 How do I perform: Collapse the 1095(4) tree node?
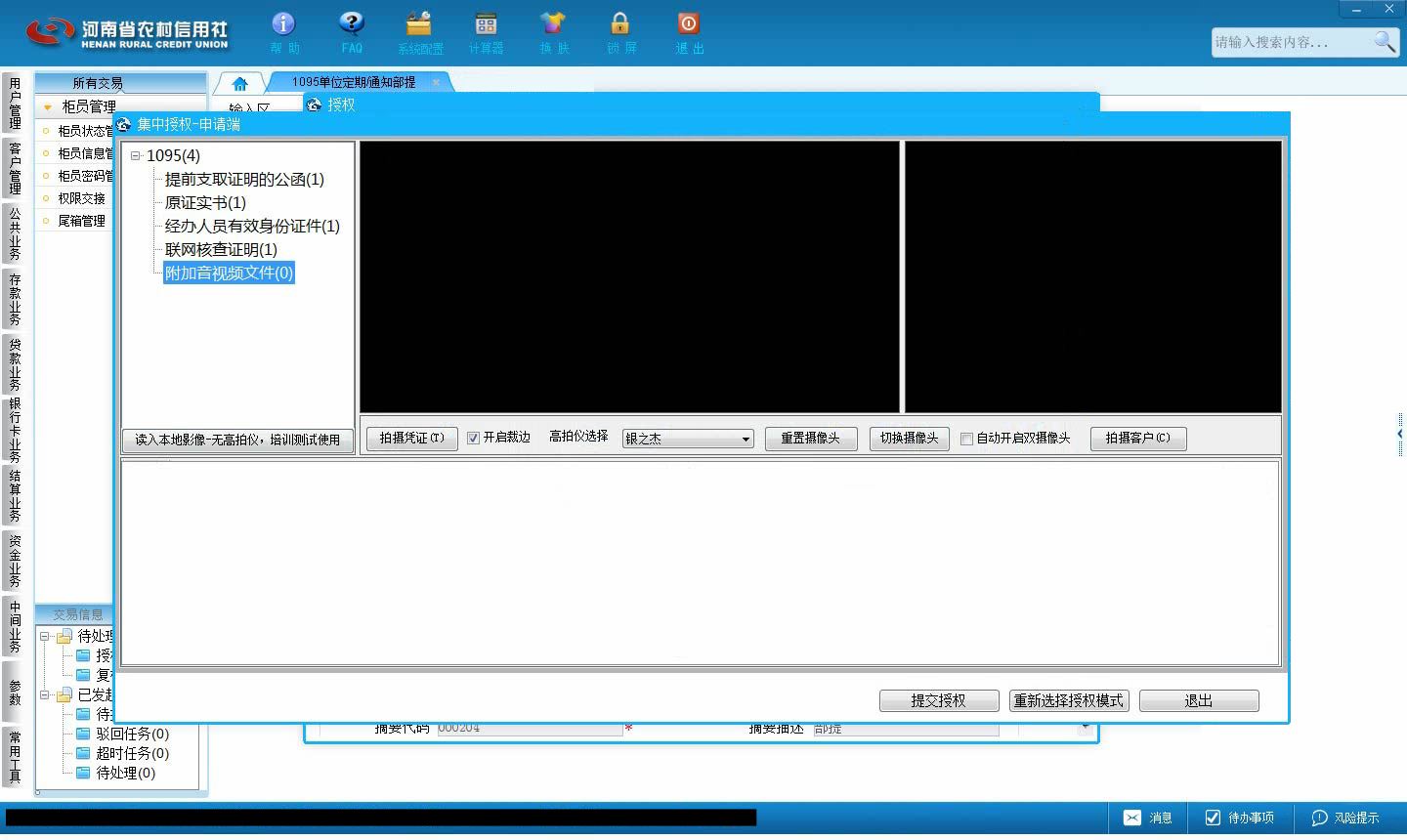pyautogui.click(x=136, y=155)
